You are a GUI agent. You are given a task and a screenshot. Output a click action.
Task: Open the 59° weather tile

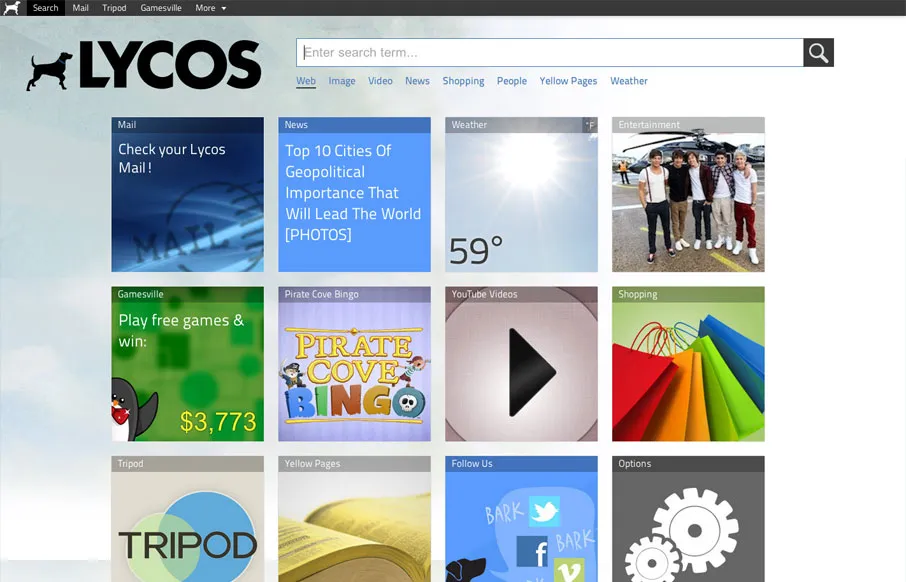click(521, 194)
